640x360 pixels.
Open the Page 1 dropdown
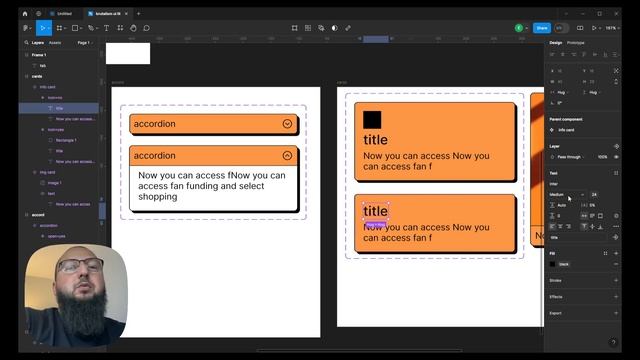click(x=85, y=42)
